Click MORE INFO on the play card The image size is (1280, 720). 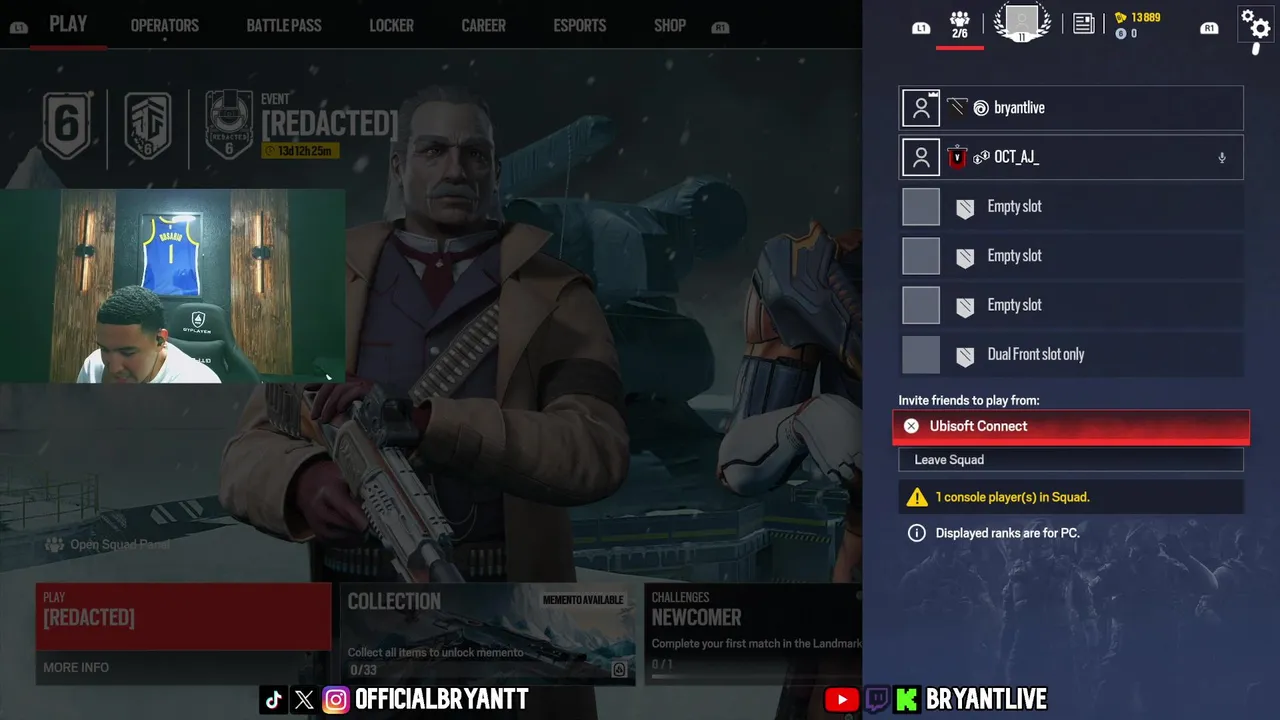76,667
